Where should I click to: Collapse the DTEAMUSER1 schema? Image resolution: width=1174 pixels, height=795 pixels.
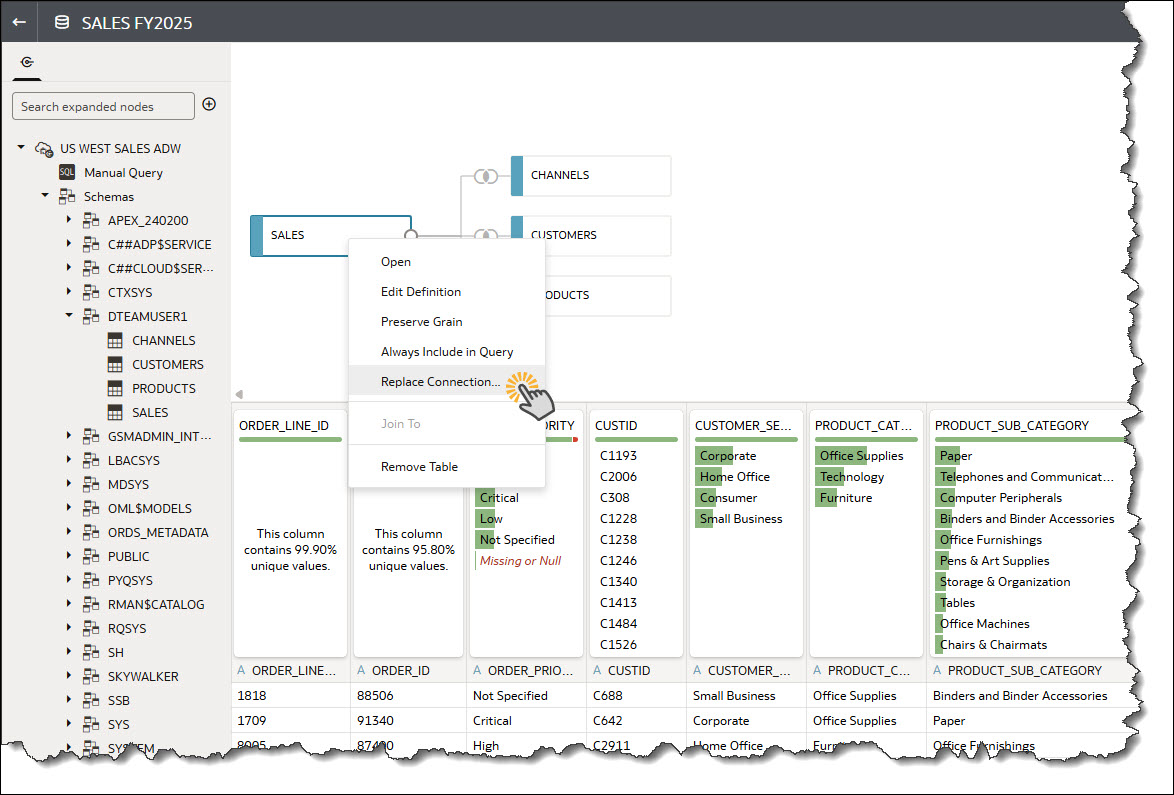(x=69, y=315)
